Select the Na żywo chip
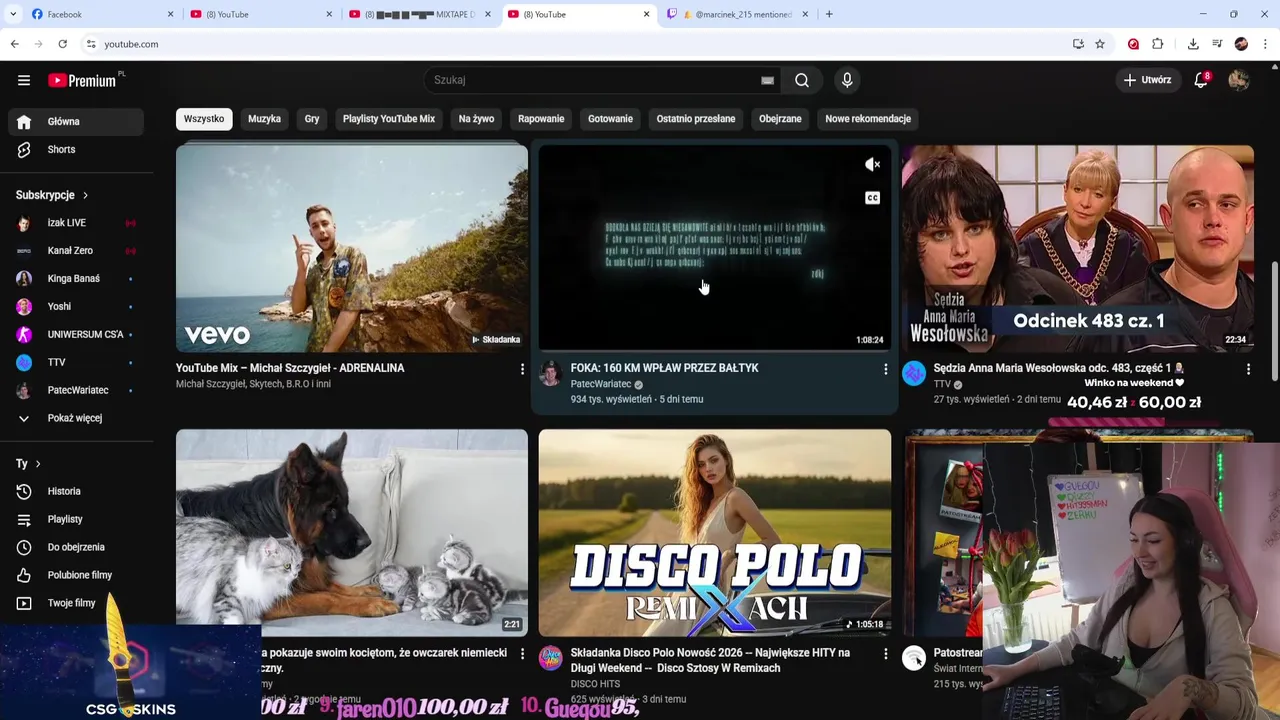The height and width of the screenshot is (720, 1280). coord(476,118)
